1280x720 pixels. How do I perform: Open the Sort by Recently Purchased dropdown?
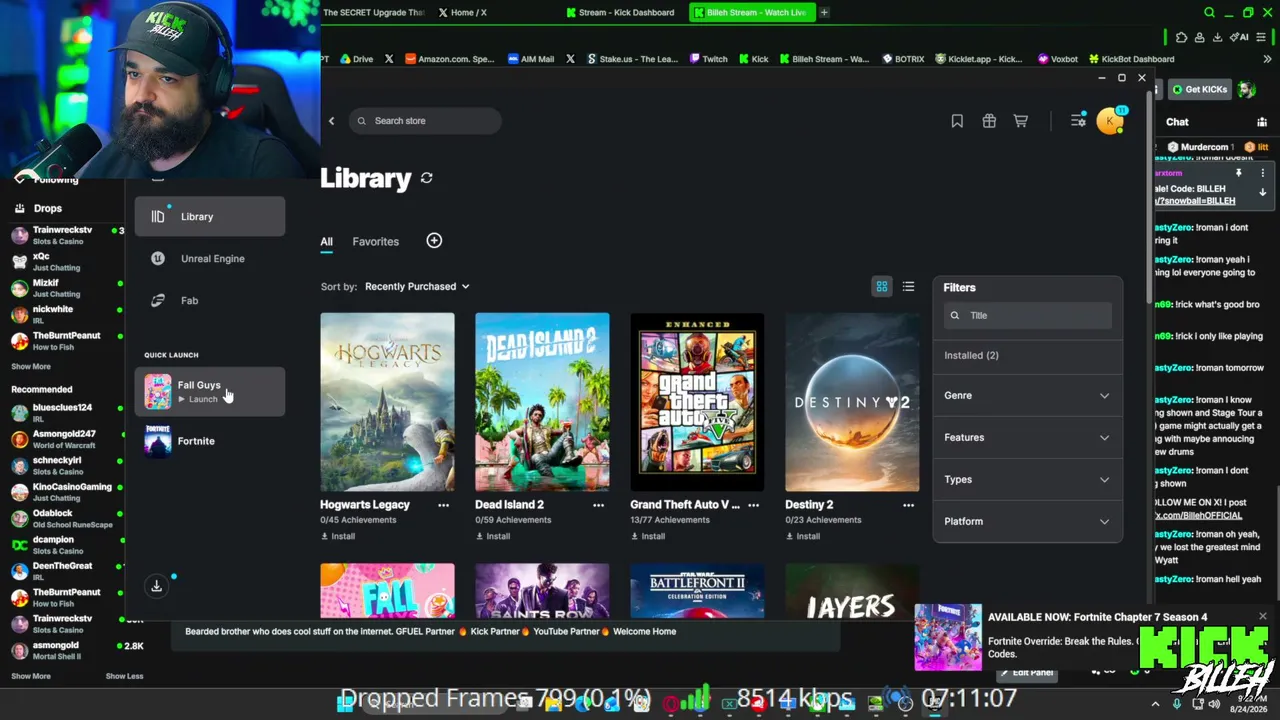click(417, 287)
